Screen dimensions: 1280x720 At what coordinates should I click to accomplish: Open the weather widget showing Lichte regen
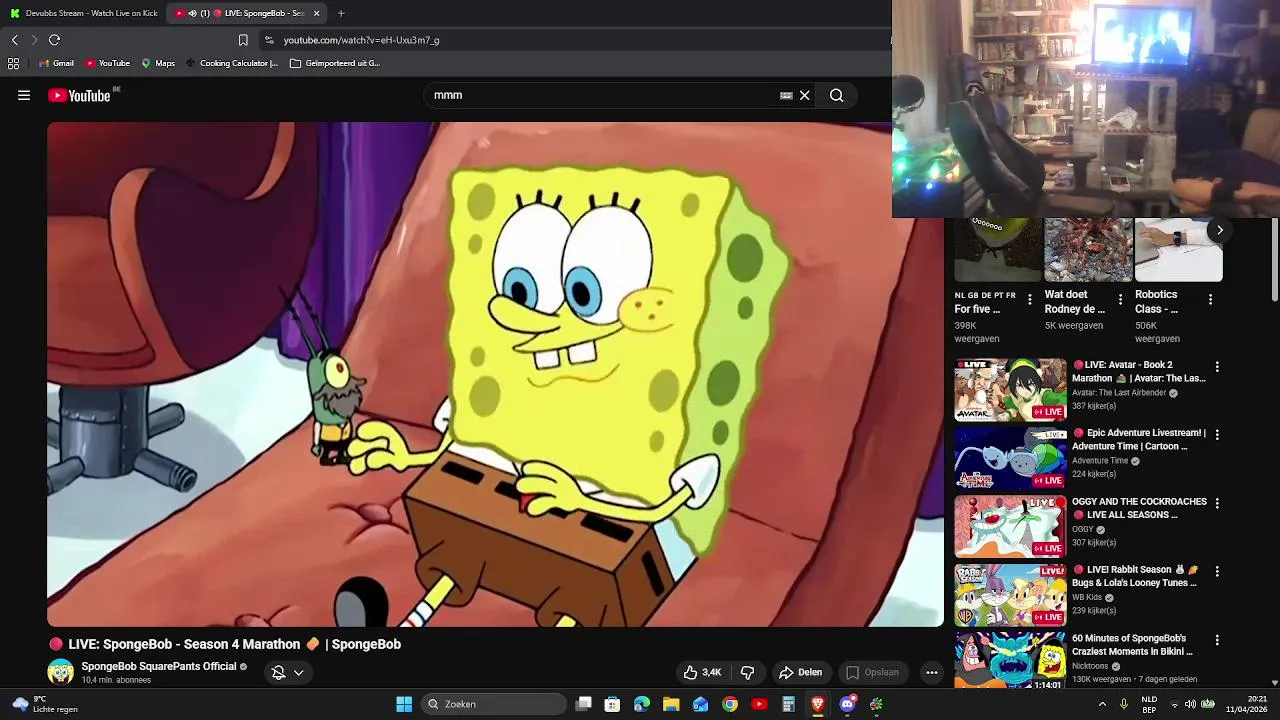point(45,704)
